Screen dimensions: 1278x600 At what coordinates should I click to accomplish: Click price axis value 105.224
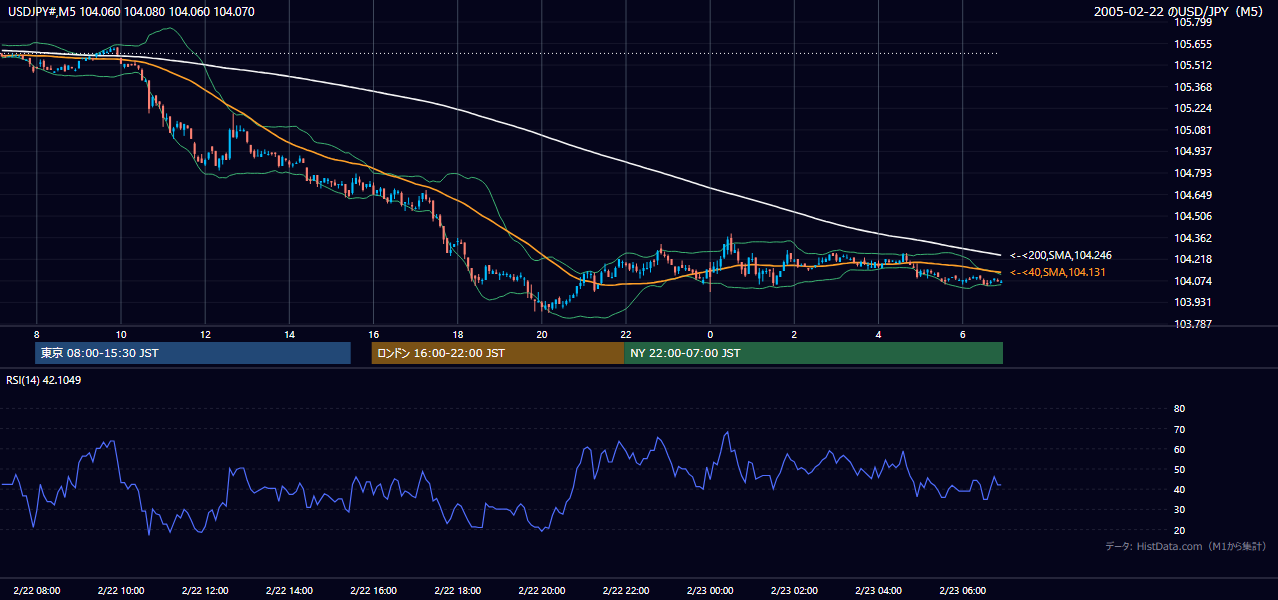(1193, 108)
